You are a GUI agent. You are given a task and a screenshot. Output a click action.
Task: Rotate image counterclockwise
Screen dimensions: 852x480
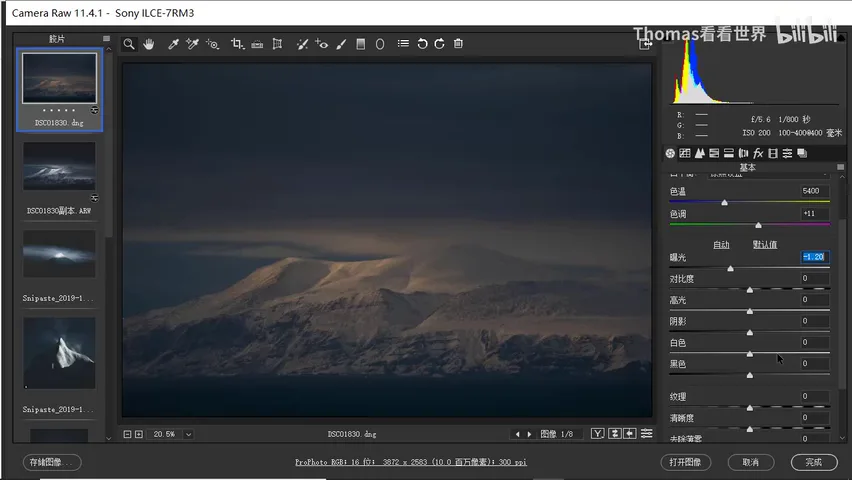point(422,44)
